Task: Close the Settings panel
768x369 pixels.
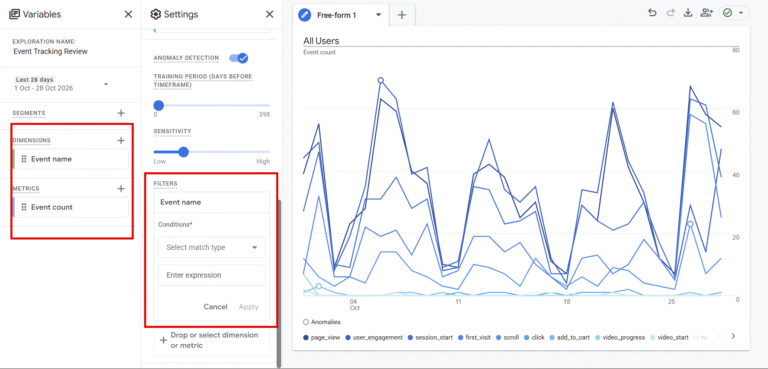Action: coord(269,14)
